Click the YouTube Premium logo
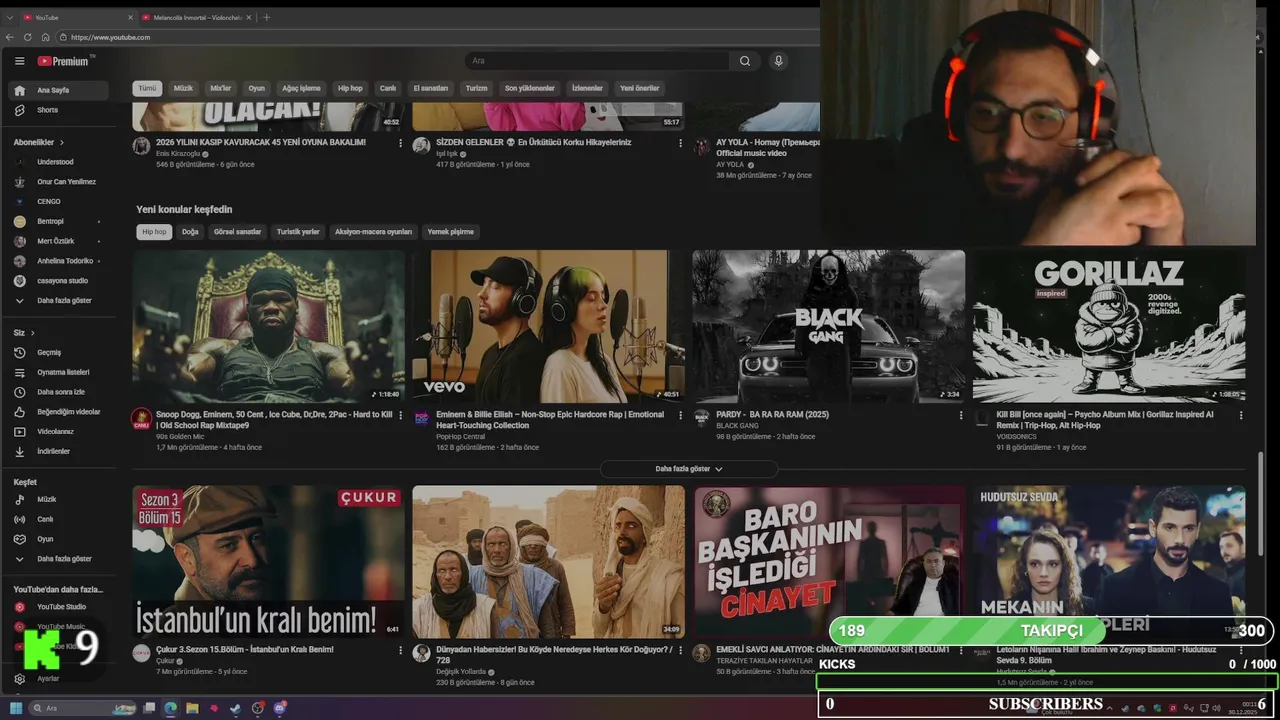 coord(65,61)
